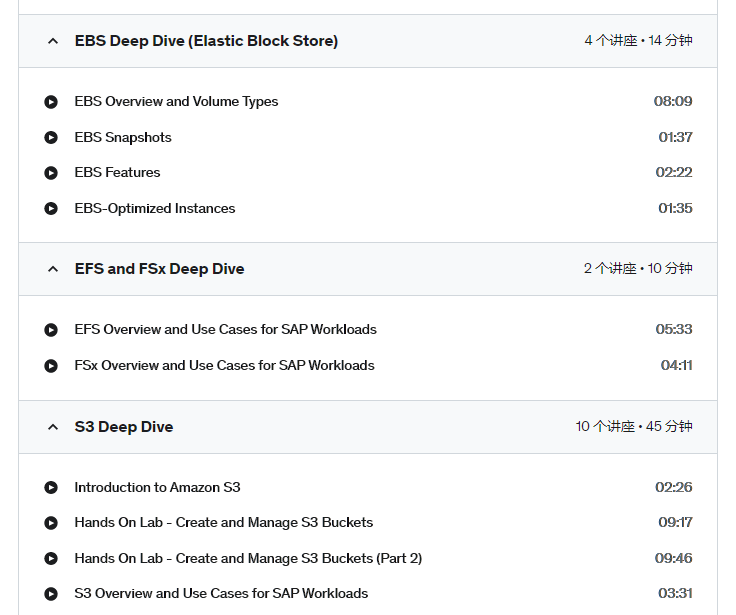Screen dimensions: 736x615
Task: Click the 08:09 duration of EBS Overview
Action: 673,101
